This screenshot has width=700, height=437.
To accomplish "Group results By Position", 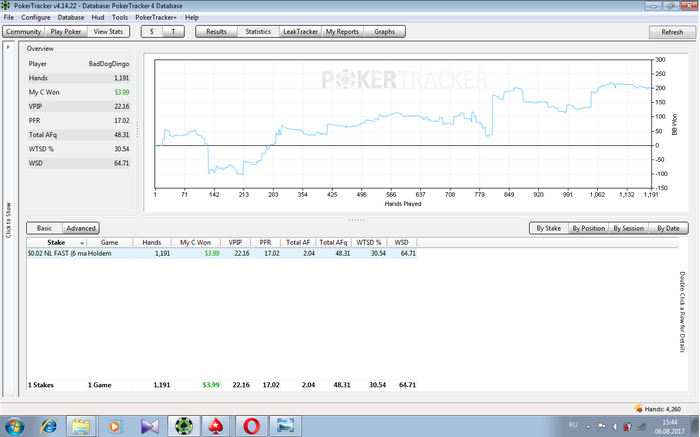I will point(588,228).
